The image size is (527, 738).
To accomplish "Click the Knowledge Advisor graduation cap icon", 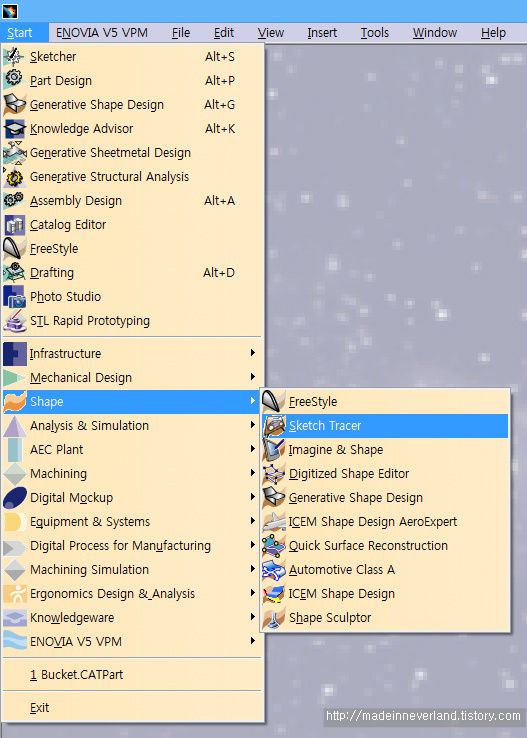I will pos(14,128).
